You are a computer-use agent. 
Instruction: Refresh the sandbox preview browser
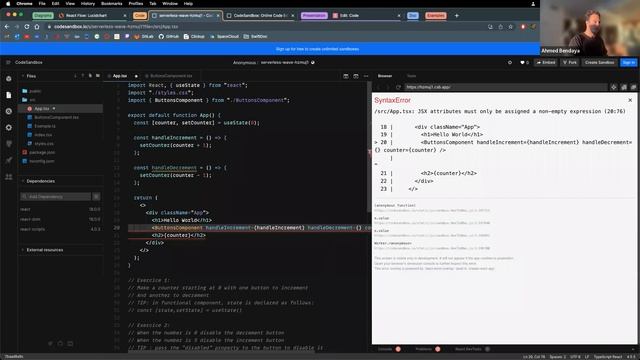pyautogui.click(x=398, y=87)
